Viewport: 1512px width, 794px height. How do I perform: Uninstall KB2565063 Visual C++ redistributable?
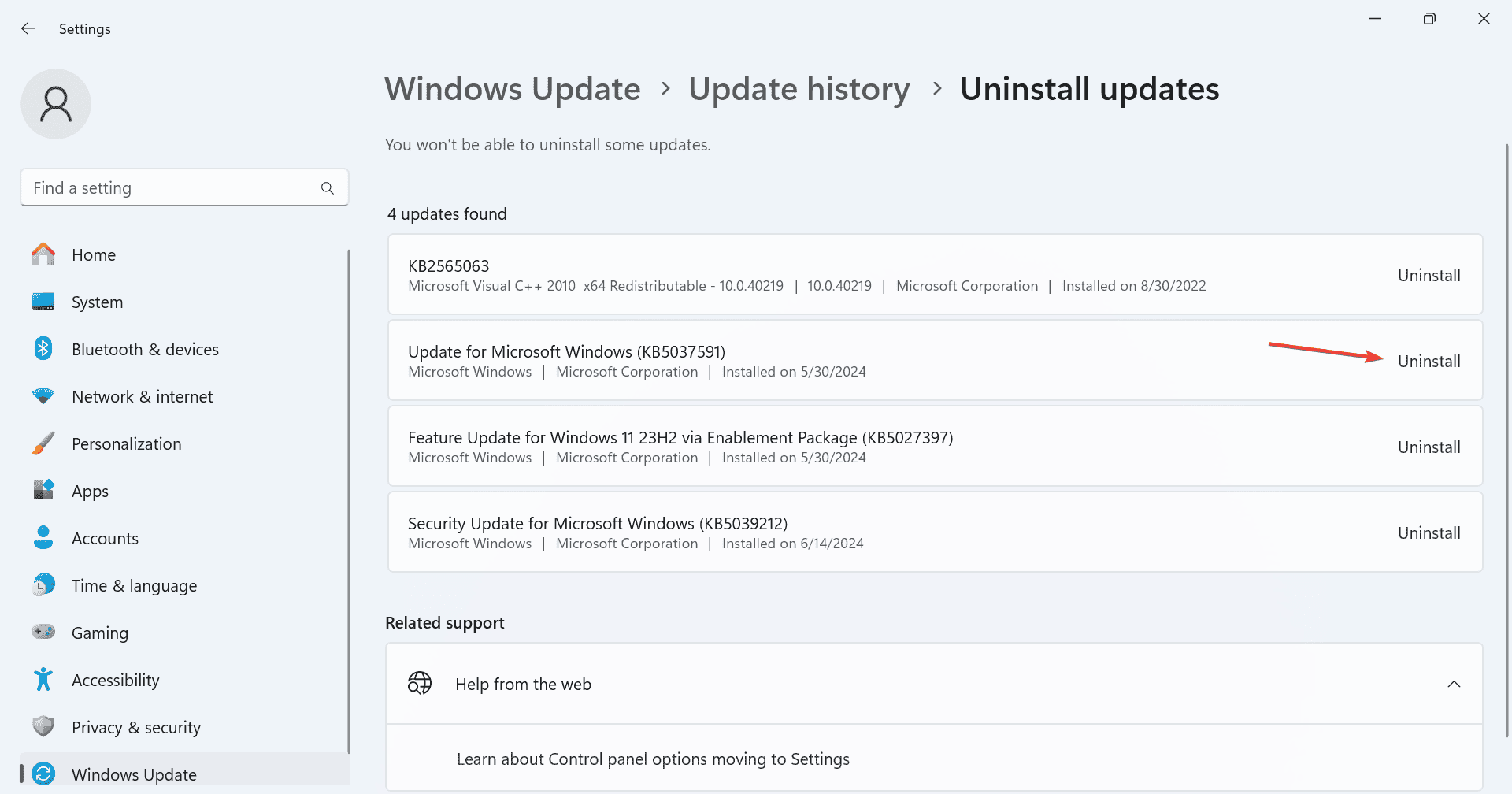click(1429, 276)
